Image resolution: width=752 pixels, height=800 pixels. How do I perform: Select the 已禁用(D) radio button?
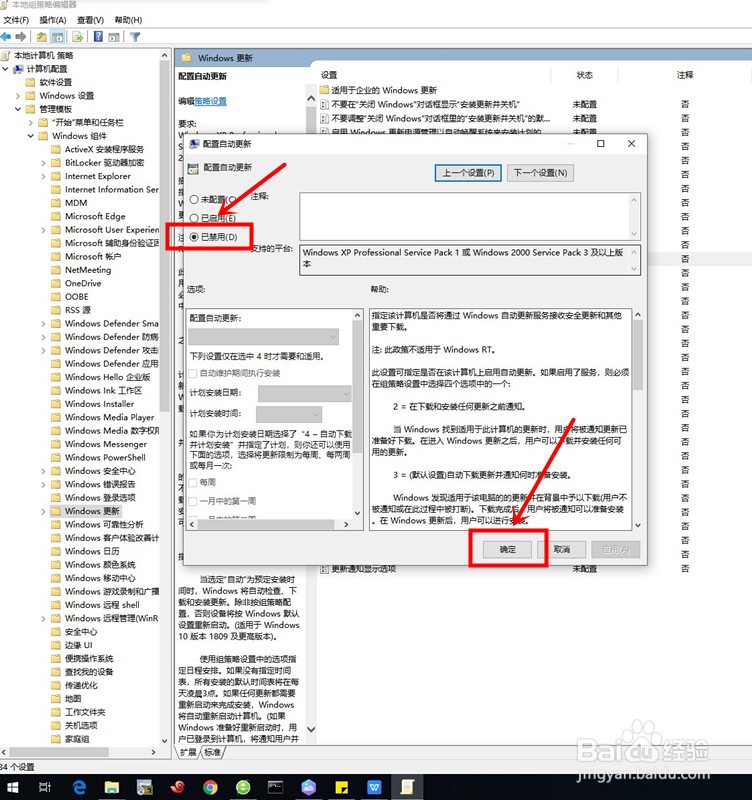point(194,237)
